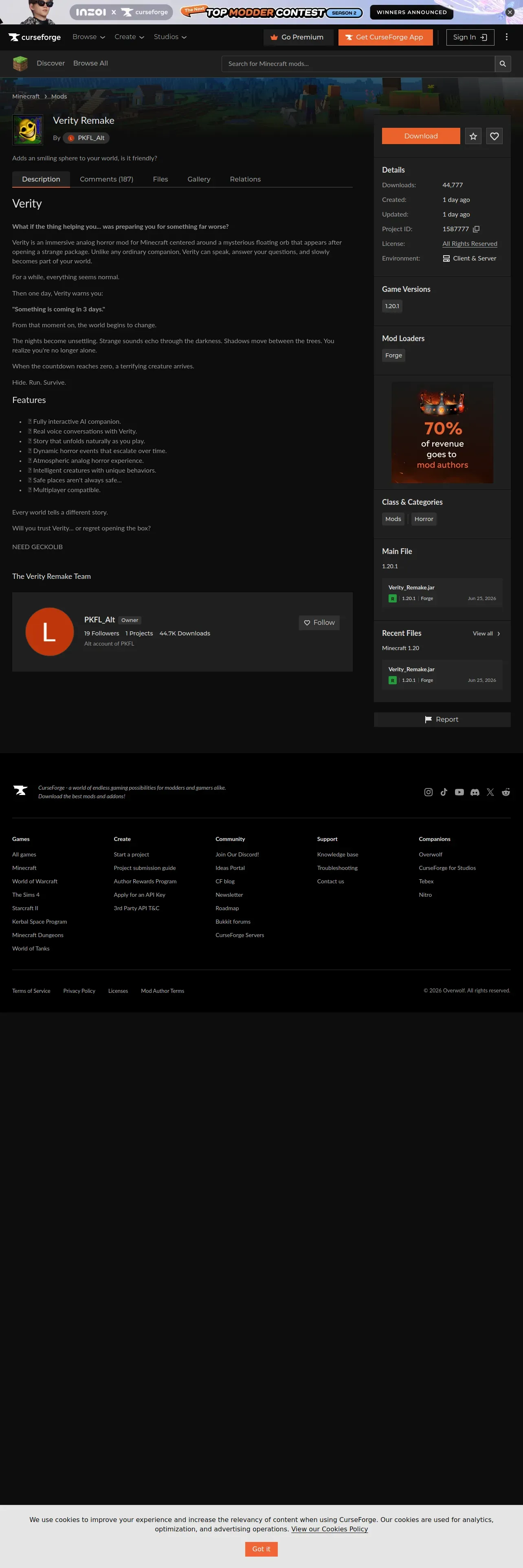Open CurseForge Reddit page

[x=506, y=792]
